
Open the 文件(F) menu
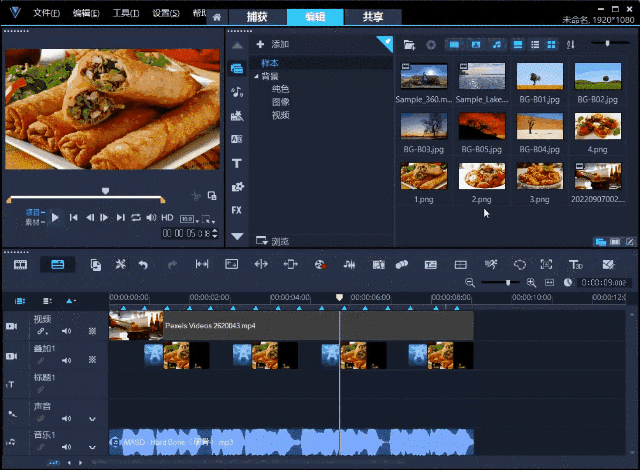tap(46, 15)
